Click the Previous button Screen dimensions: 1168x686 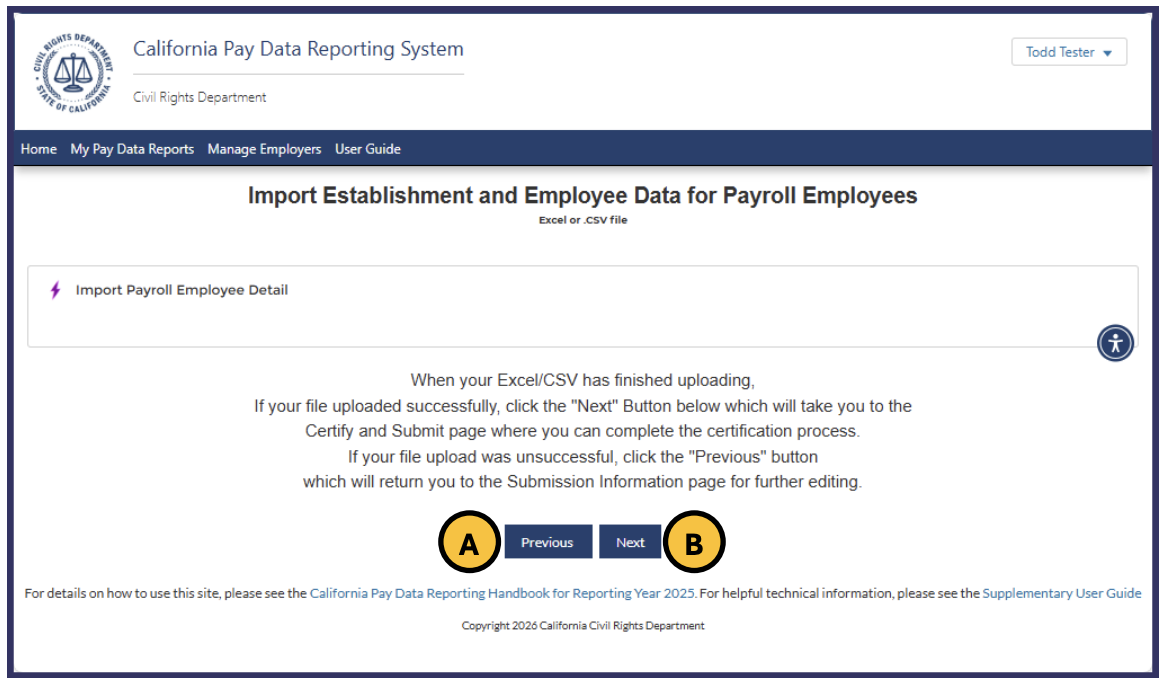[548, 541]
